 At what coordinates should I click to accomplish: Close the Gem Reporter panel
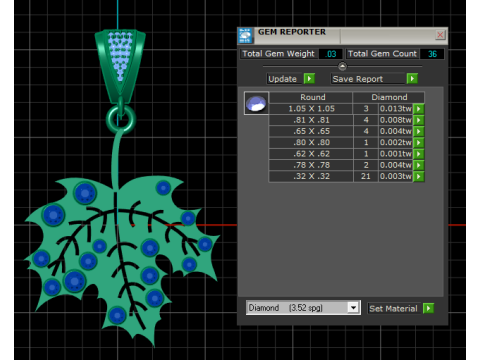440,35
